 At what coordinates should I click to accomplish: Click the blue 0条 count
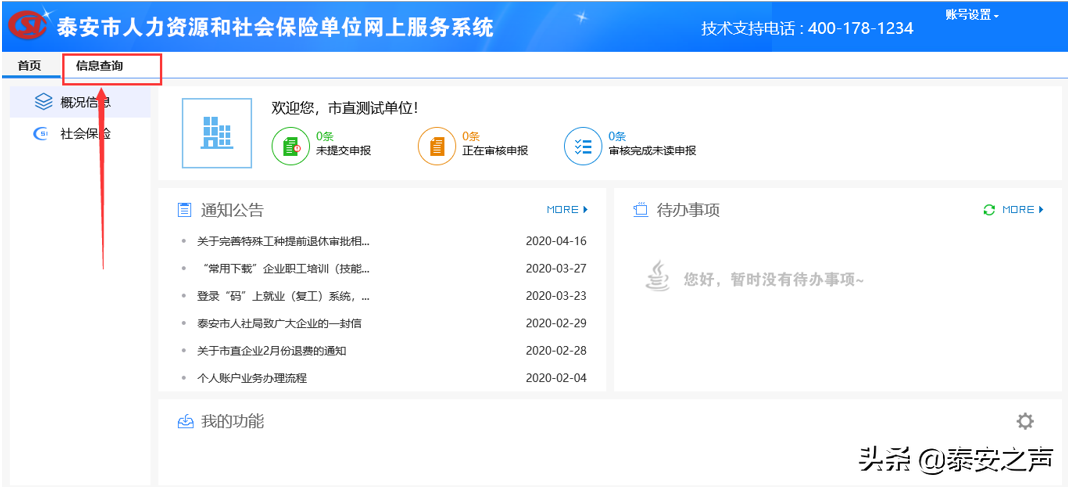click(x=617, y=136)
